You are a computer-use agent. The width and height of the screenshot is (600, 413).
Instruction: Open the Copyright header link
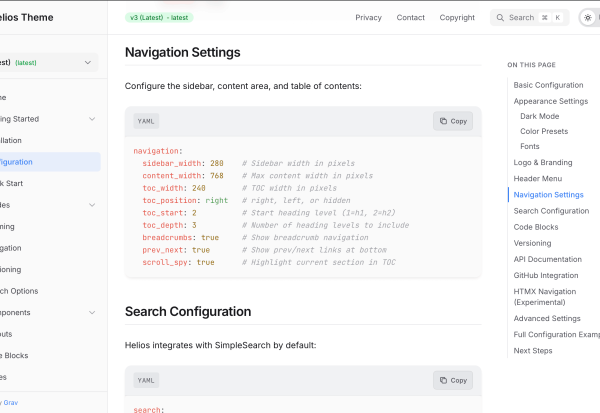457,18
